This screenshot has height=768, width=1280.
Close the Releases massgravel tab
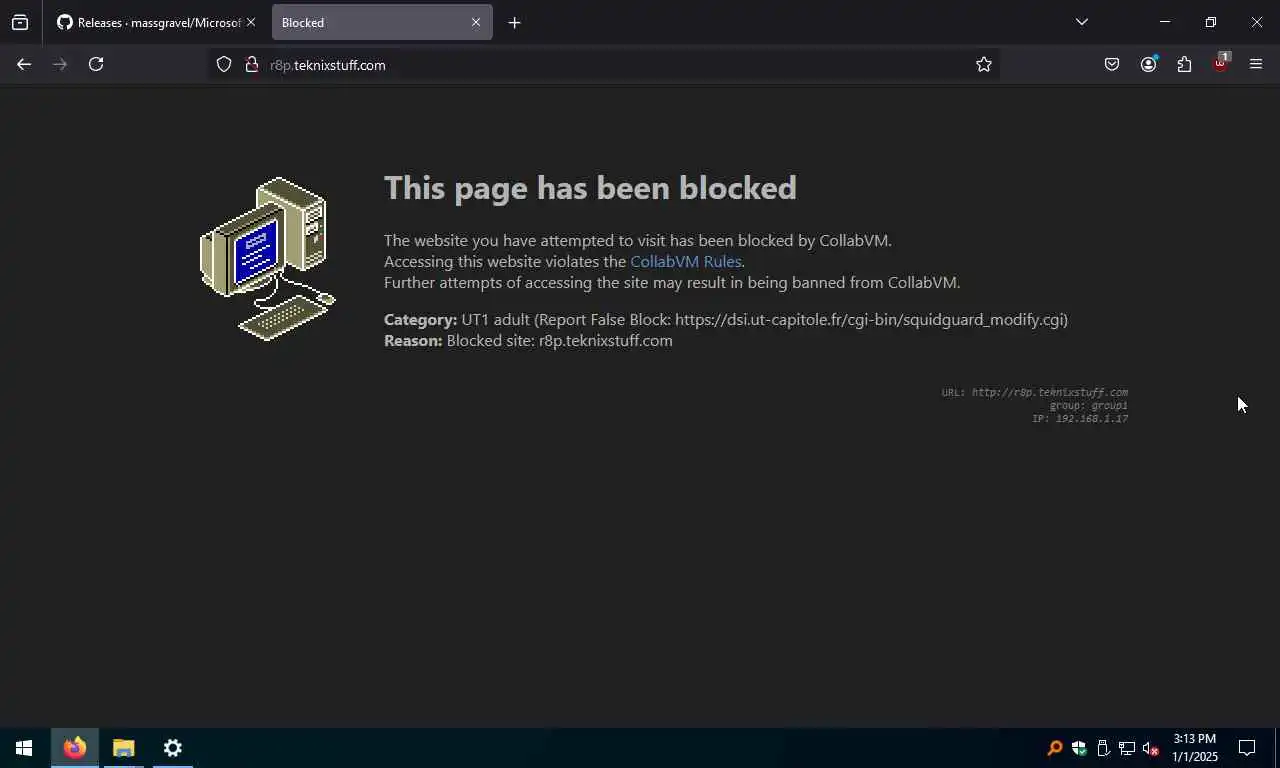pos(251,22)
